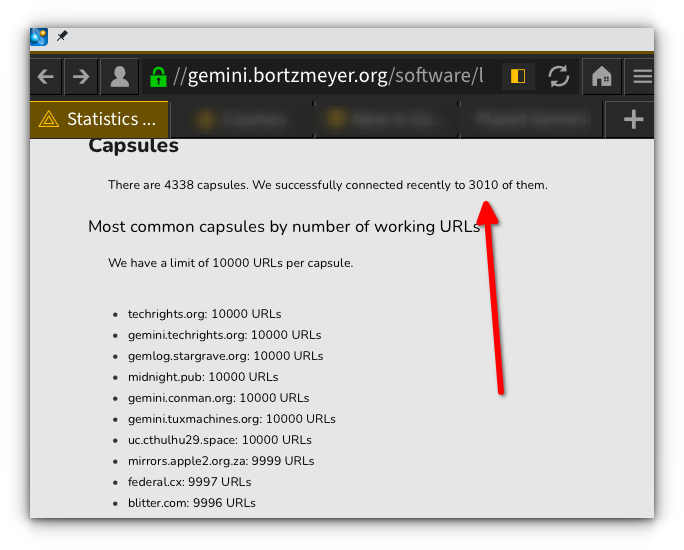Switch to the second blurred tab
The height and width of the screenshot is (550, 684).
point(242,120)
